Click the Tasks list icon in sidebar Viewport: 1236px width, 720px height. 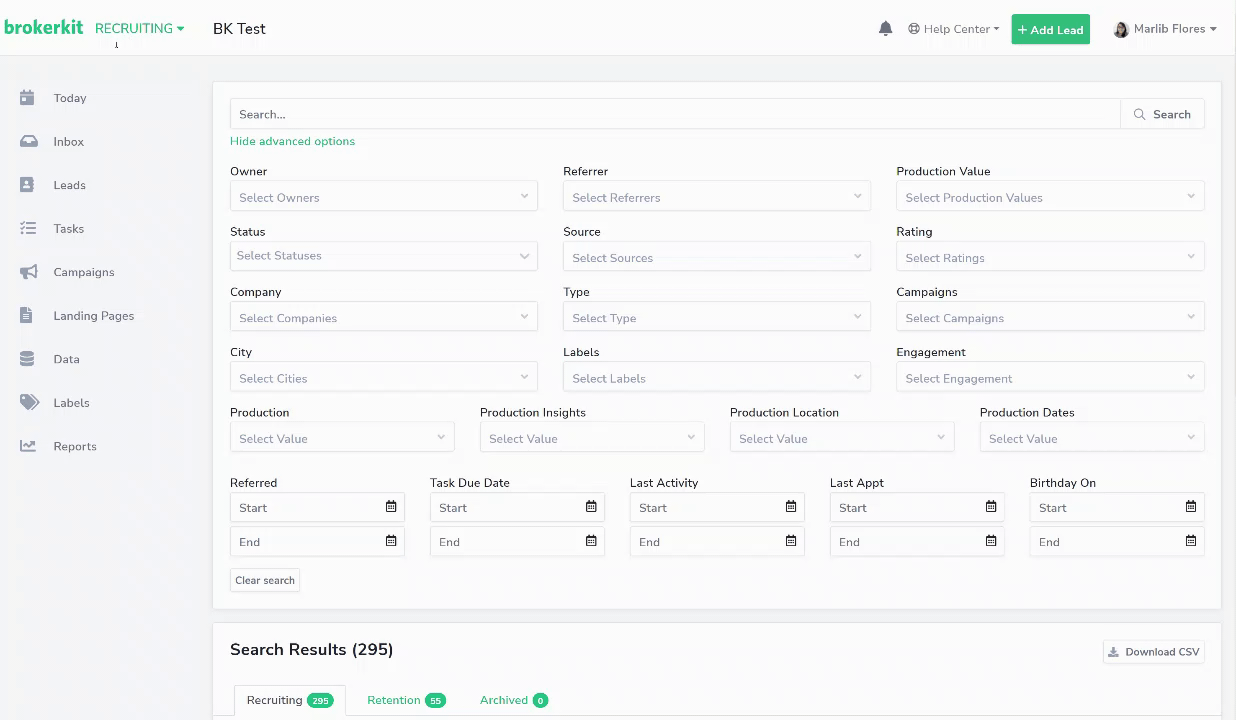[x=28, y=229]
